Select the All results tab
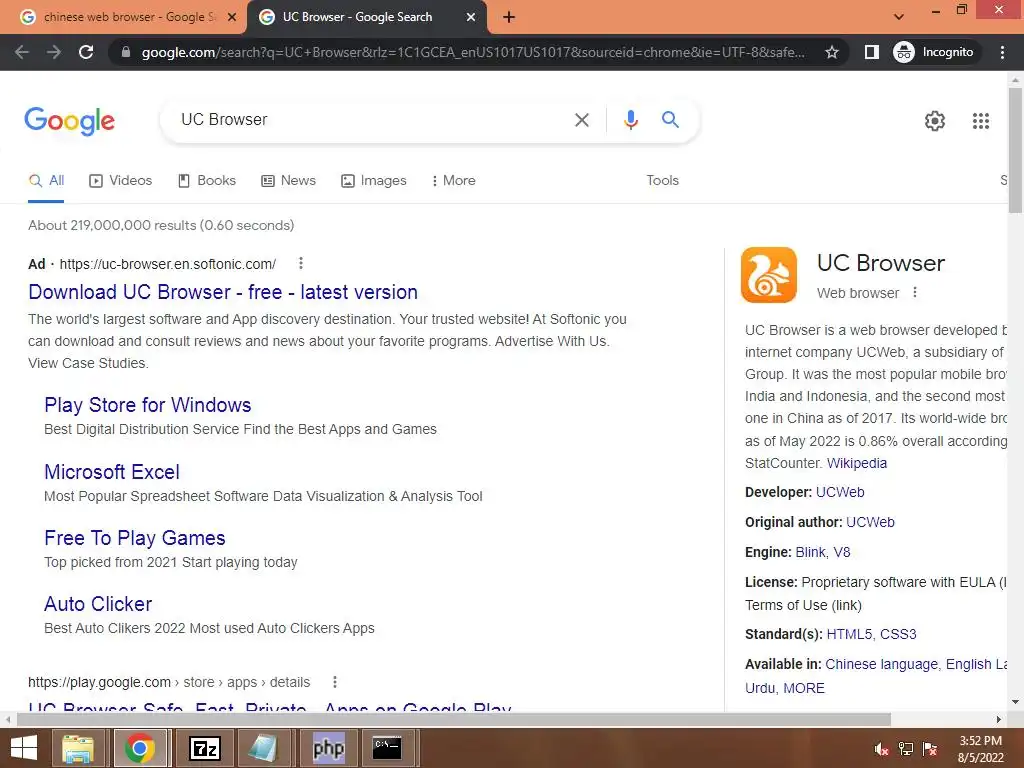The width and height of the screenshot is (1024, 768). coord(46,181)
